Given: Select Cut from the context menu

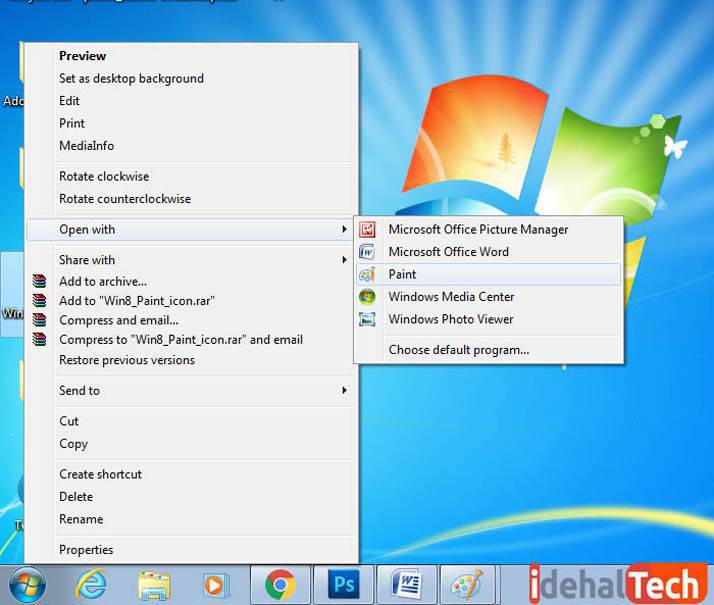Looking at the screenshot, I should pyautogui.click(x=191, y=421).
